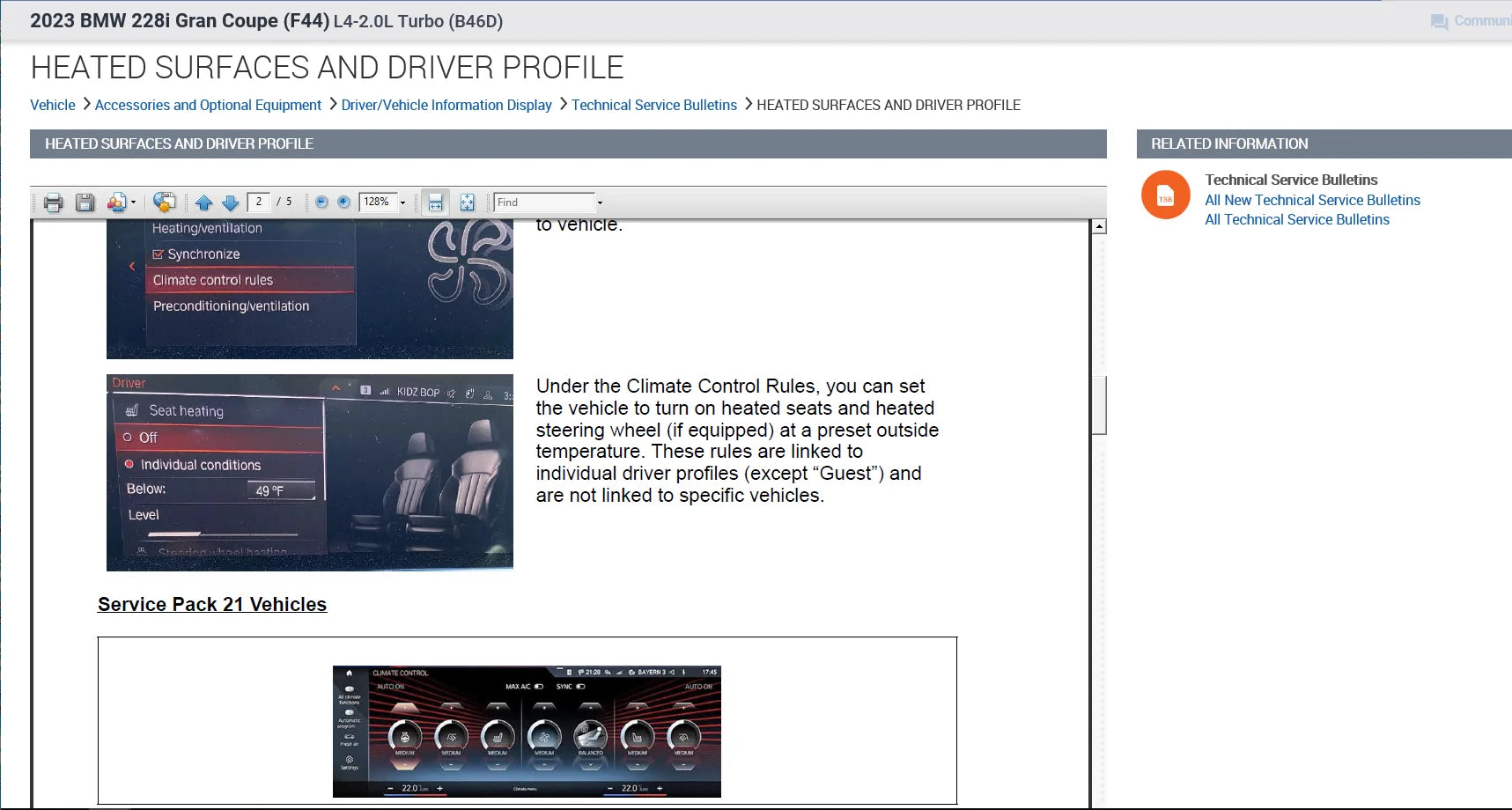Click Technical Service Bulletins breadcrumb link
Screen dimensions: 1512x810
point(654,105)
